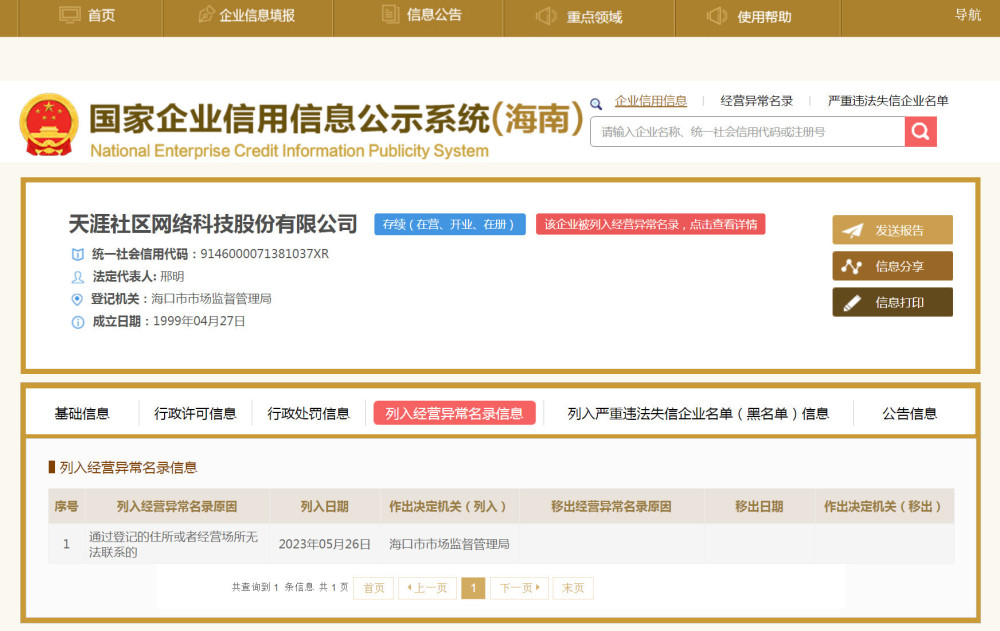
Task: Click the company name 天涯社区网络科技股份有限公司
Action: [213, 224]
